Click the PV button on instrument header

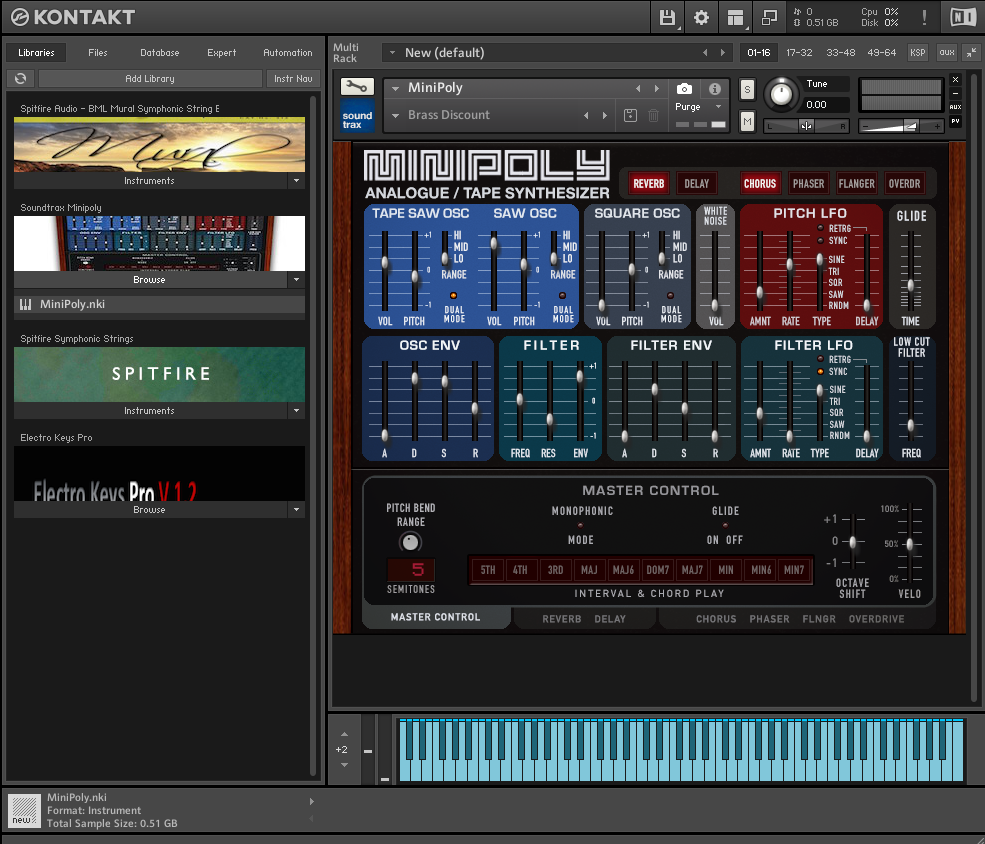coord(955,121)
